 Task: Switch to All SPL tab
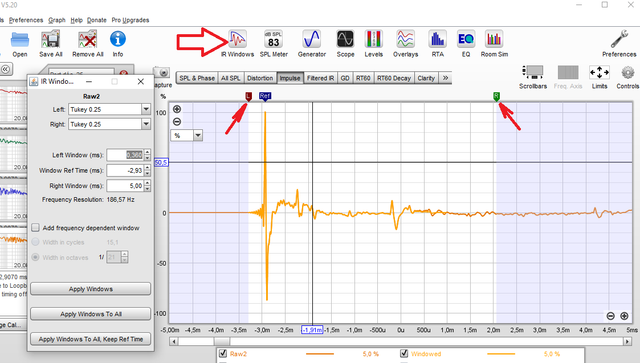231,78
